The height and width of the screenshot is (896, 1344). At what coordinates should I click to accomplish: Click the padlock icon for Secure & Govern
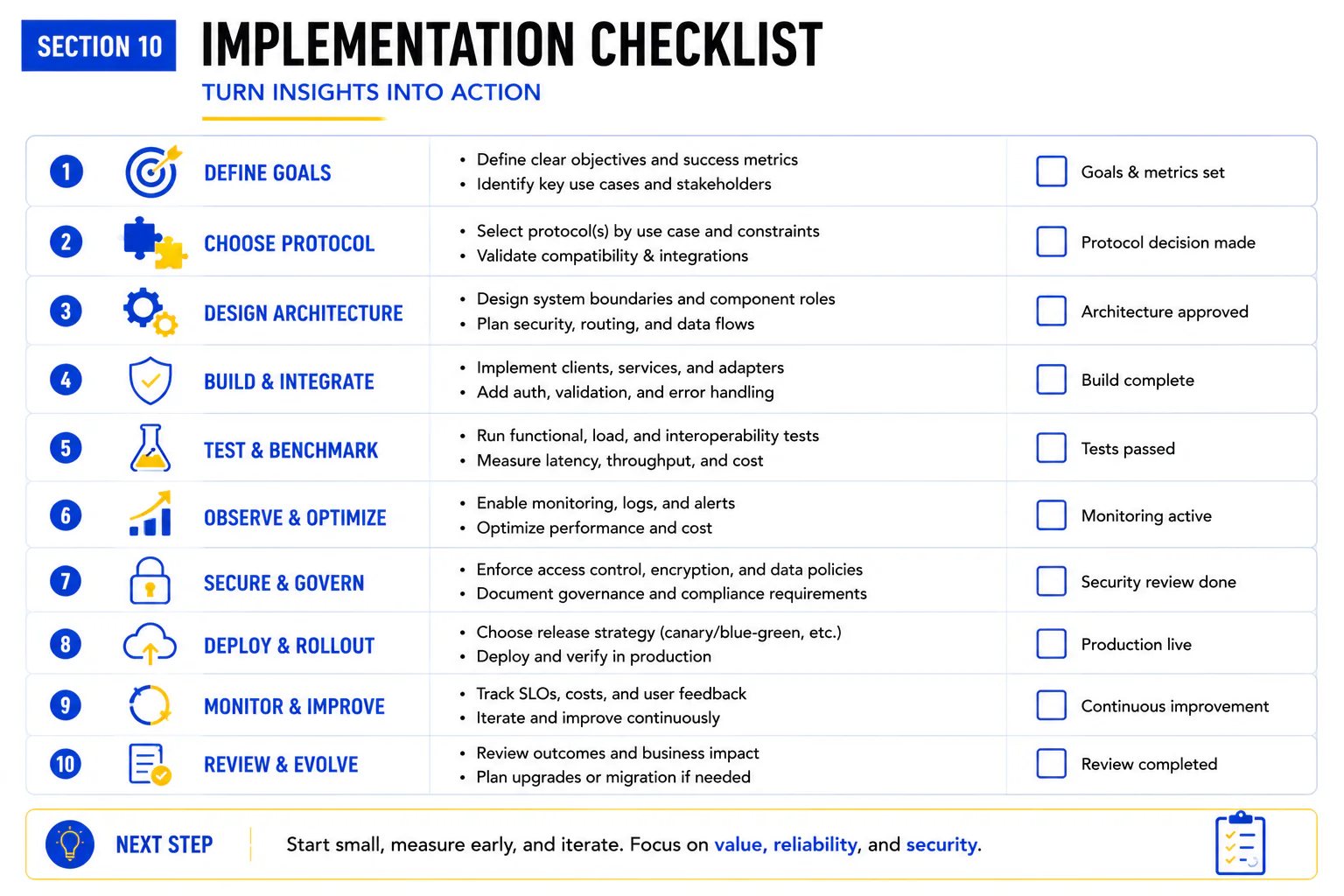click(x=150, y=581)
